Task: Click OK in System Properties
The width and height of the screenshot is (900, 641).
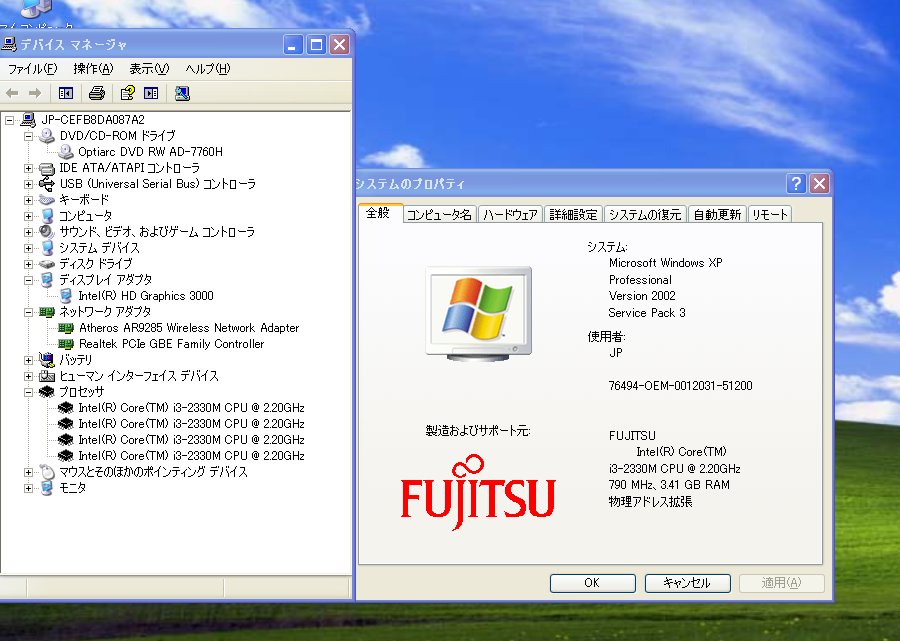Action: [592, 583]
